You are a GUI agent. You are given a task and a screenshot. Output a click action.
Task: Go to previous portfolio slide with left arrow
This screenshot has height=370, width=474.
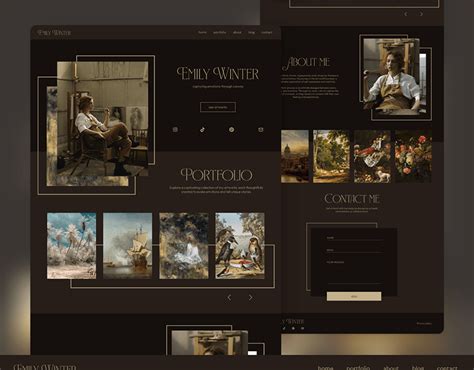(x=229, y=297)
